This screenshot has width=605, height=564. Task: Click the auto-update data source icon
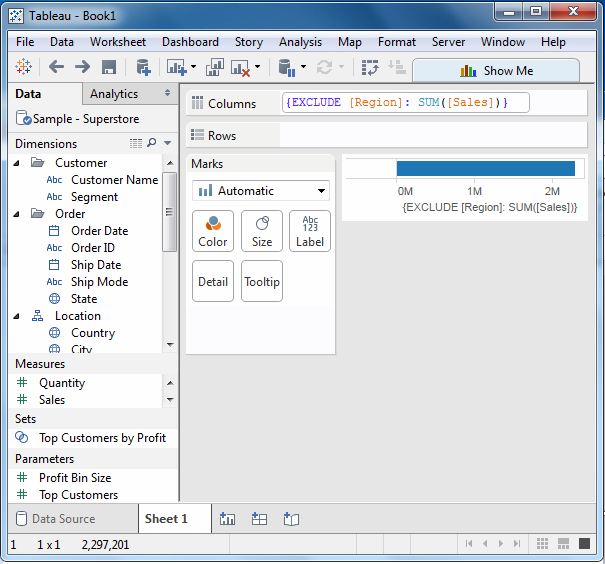point(287,68)
